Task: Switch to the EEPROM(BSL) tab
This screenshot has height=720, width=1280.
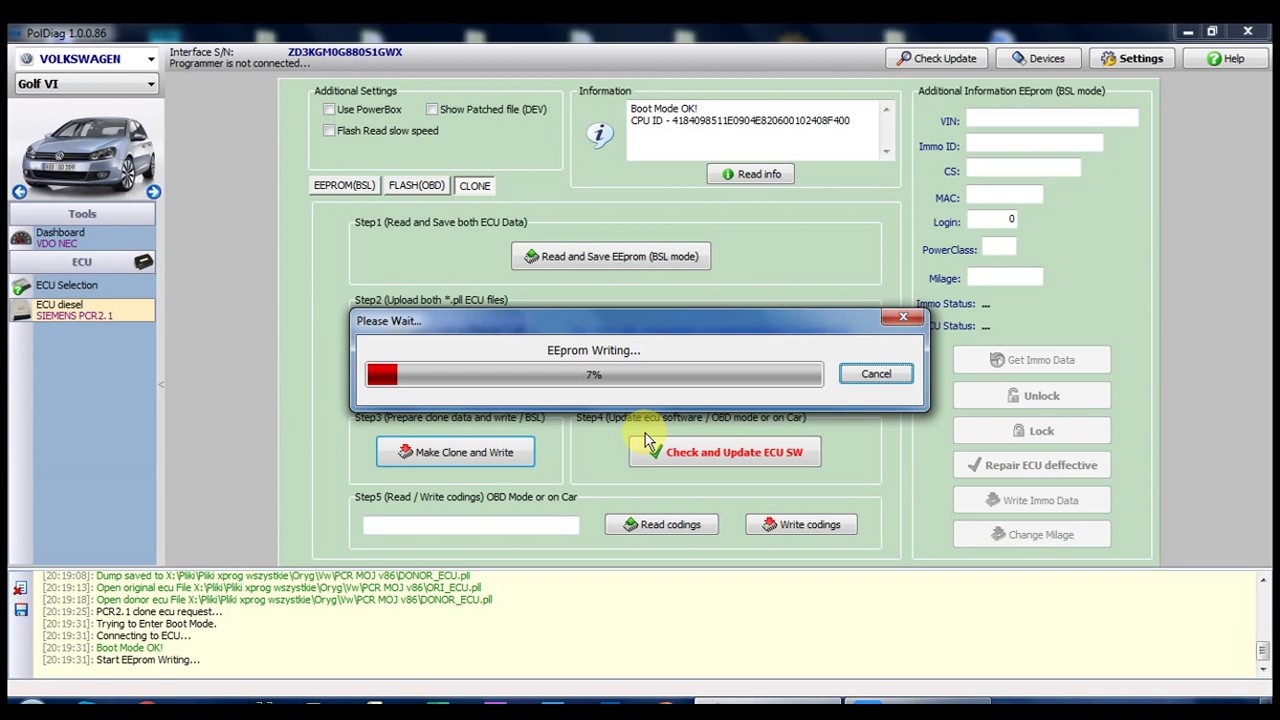Action: click(x=344, y=186)
